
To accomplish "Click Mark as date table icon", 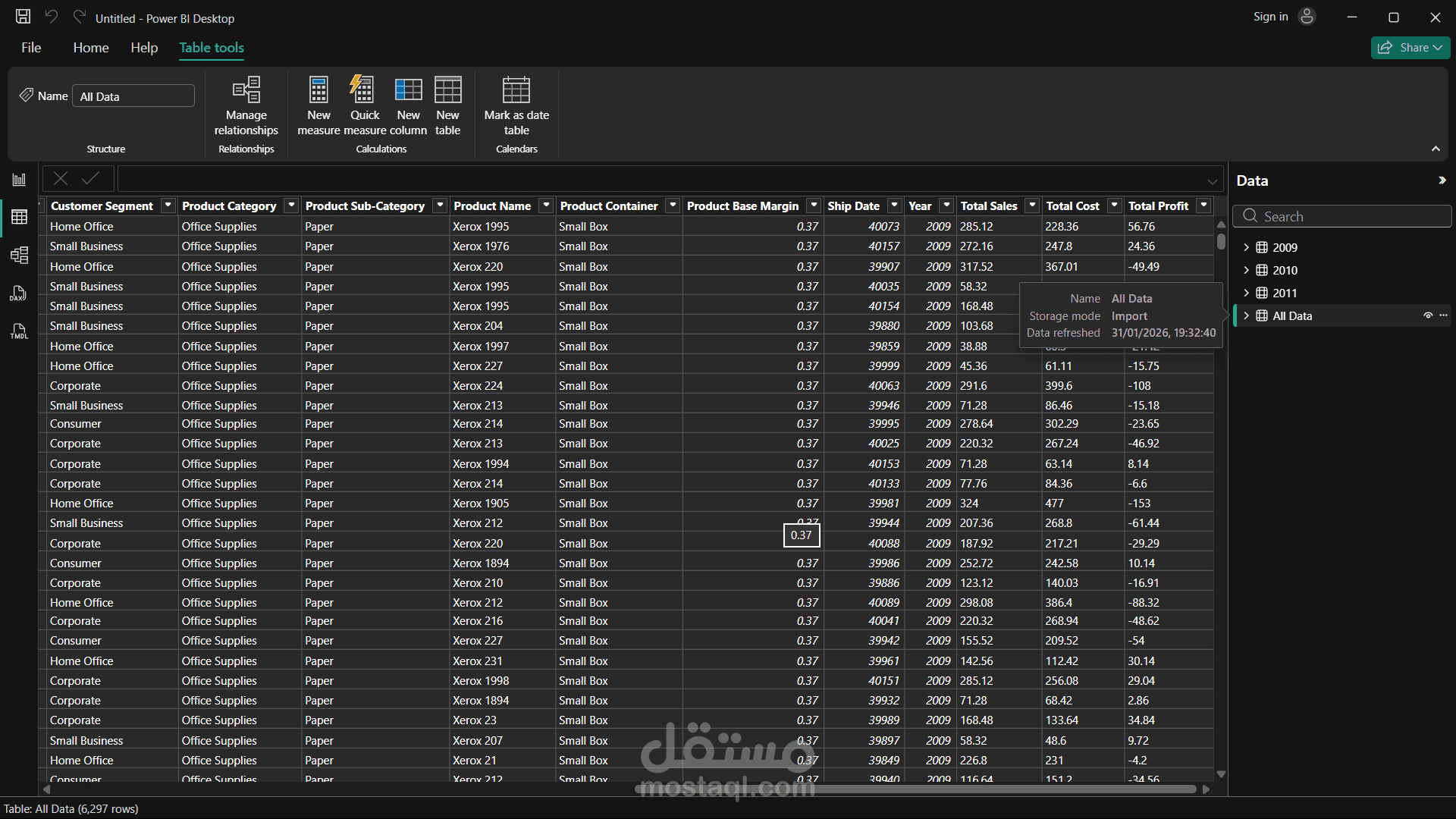I will [516, 91].
